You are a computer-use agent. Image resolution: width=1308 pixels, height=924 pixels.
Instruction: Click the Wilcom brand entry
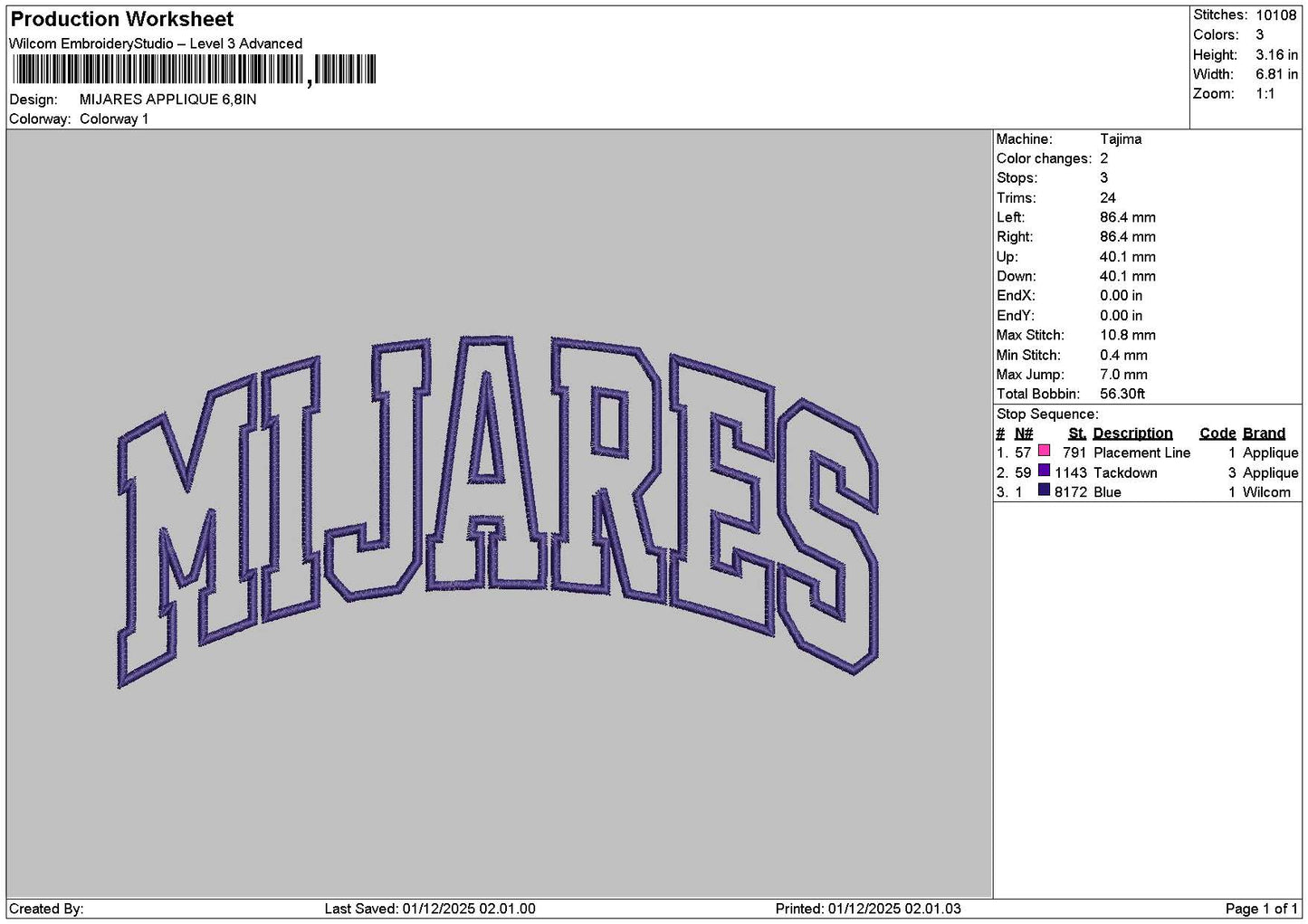click(x=1266, y=492)
